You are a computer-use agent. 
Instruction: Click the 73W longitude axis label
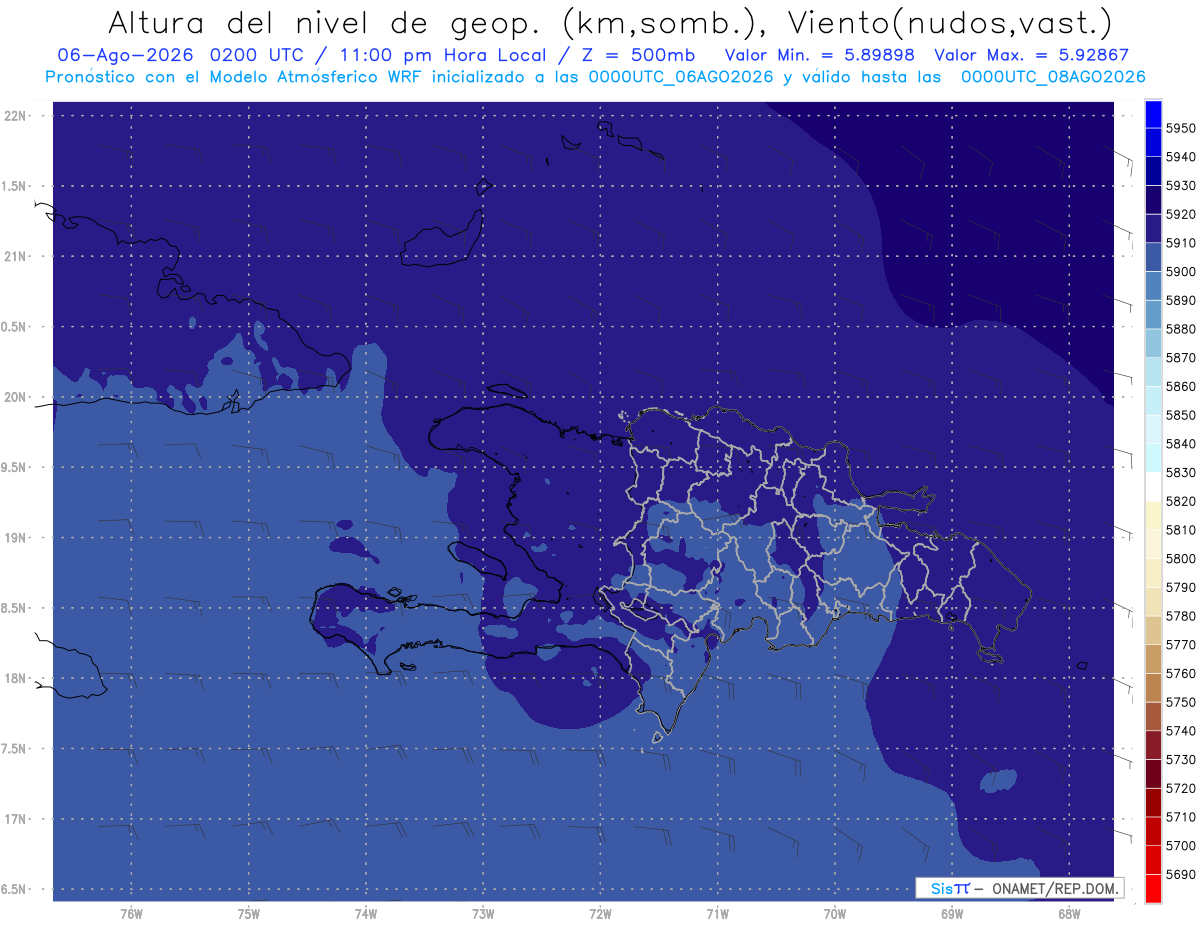pyautogui.click(x=482, y=913)
